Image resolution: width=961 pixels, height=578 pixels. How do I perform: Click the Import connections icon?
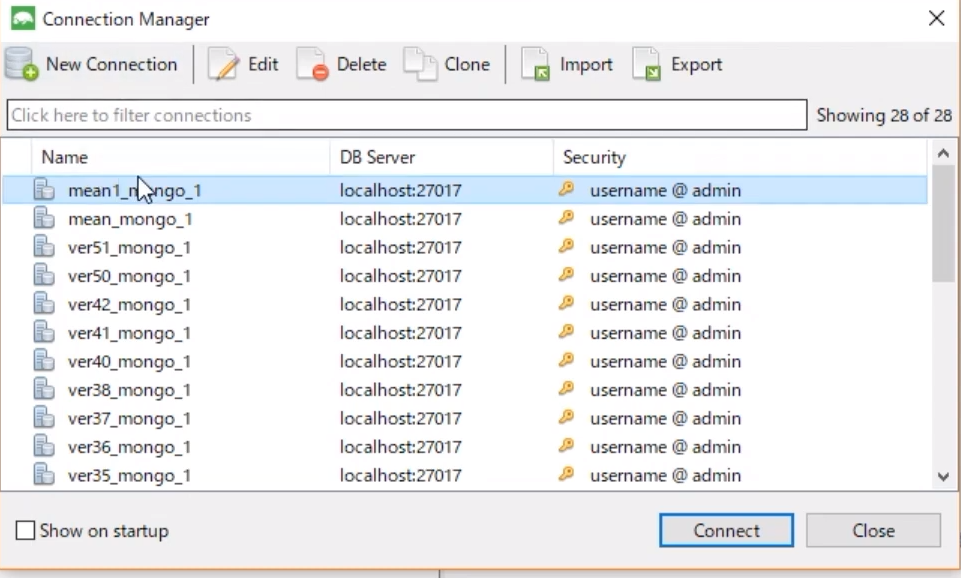(535, 64)
